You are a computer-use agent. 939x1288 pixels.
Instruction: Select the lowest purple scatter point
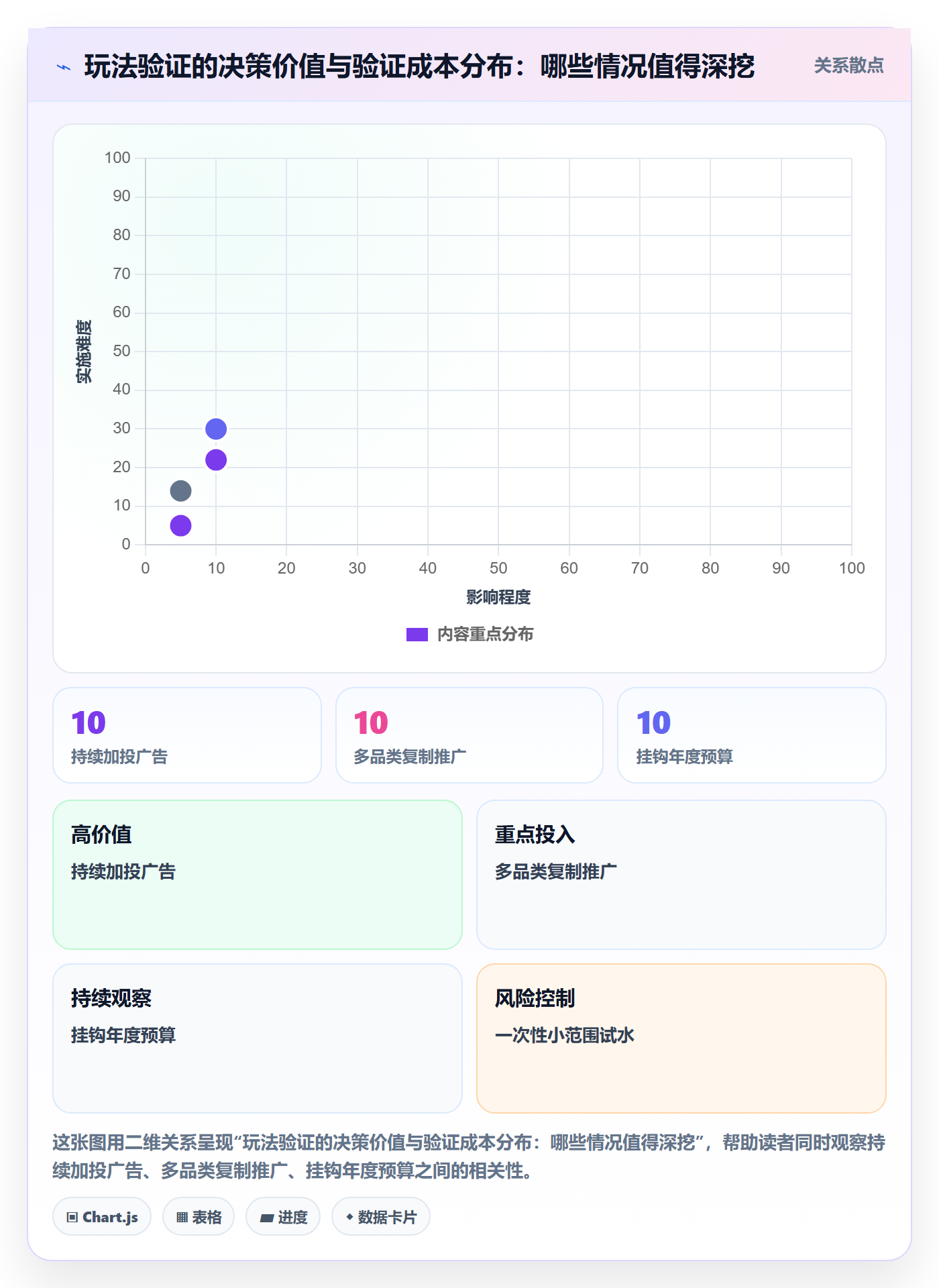(180, 525)
